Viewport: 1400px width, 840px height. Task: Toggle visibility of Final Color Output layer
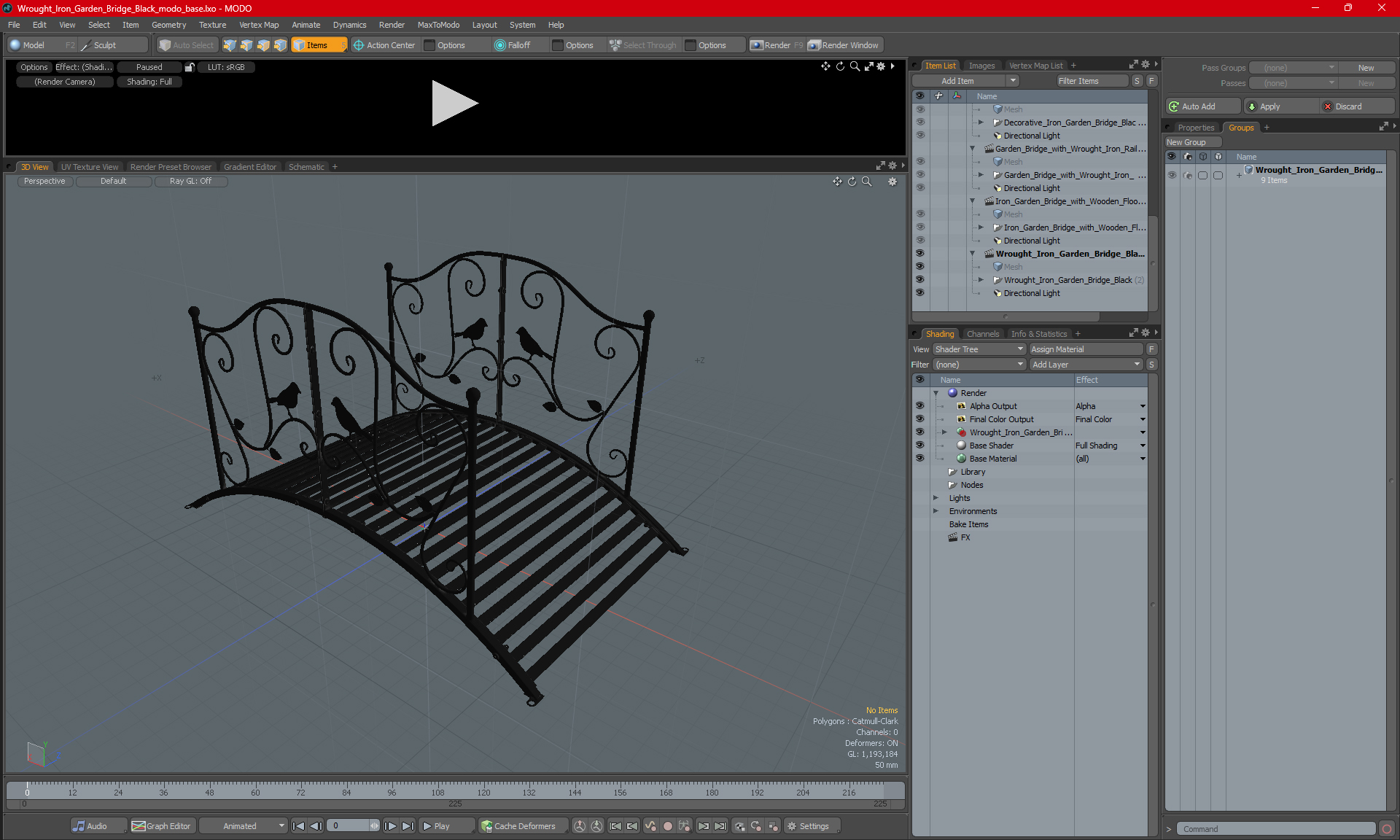click(x=919, y=419)
